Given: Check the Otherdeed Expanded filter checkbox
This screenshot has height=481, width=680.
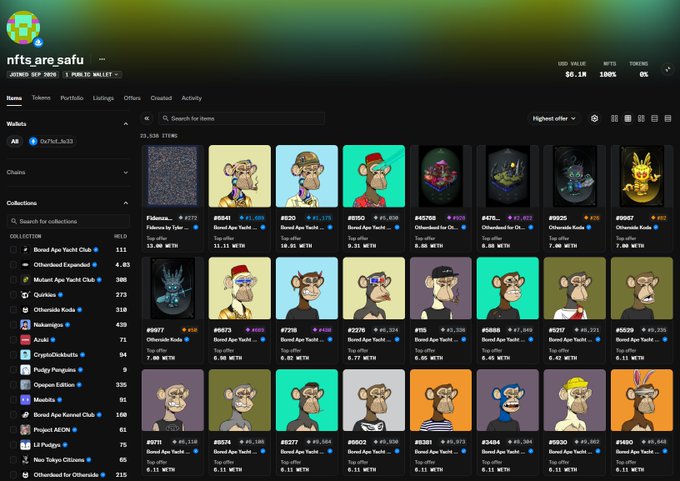Looking at the screenshot, I should coord(13,265).
